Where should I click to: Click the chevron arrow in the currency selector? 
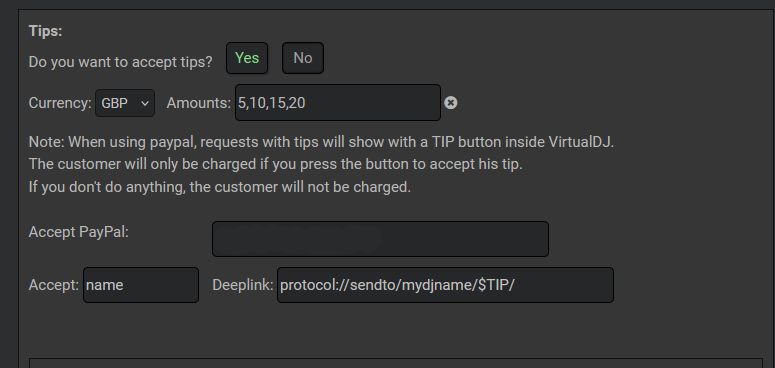pos(144,103)
